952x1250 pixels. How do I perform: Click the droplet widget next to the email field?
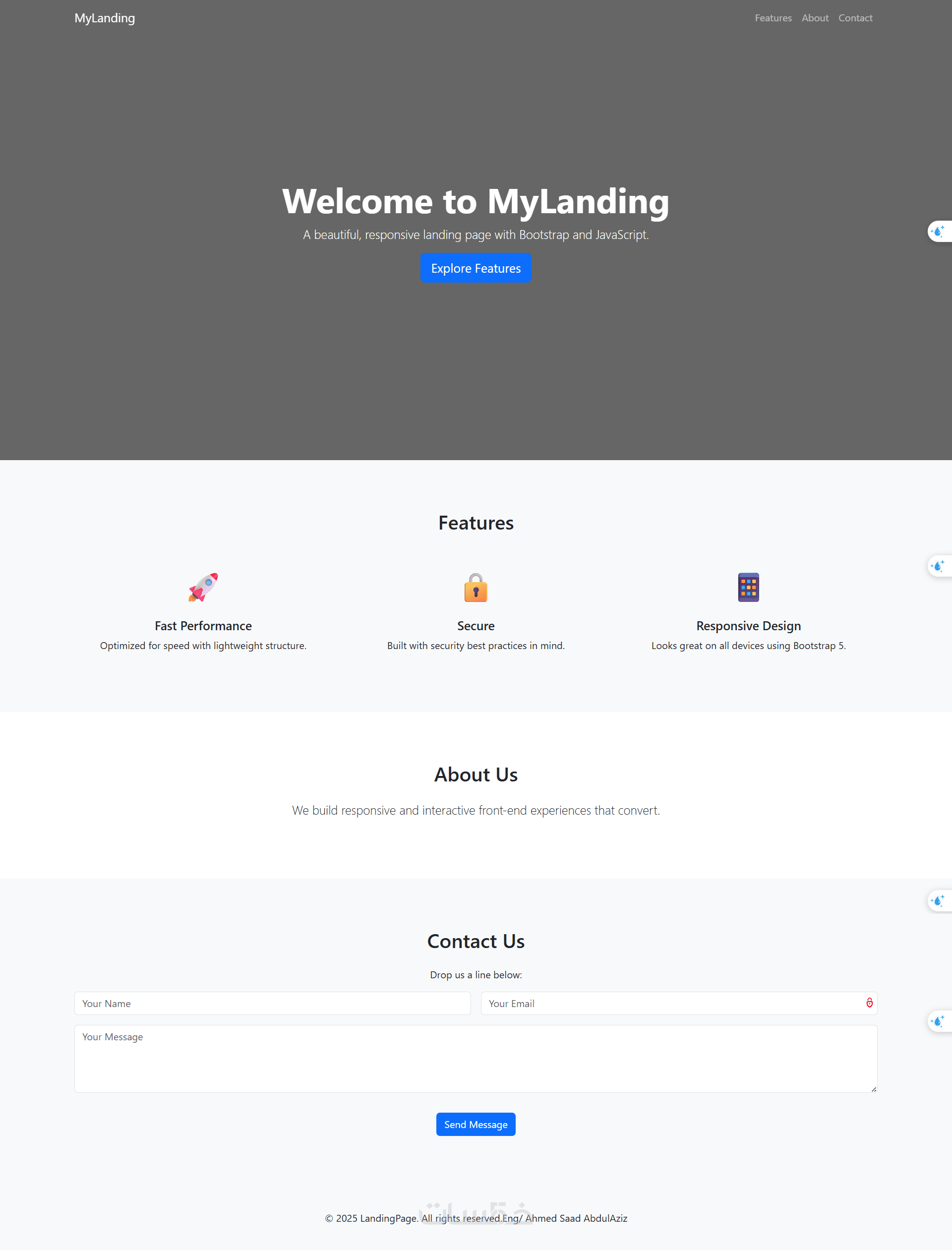pyautogui.click(x=939, y=1021)
